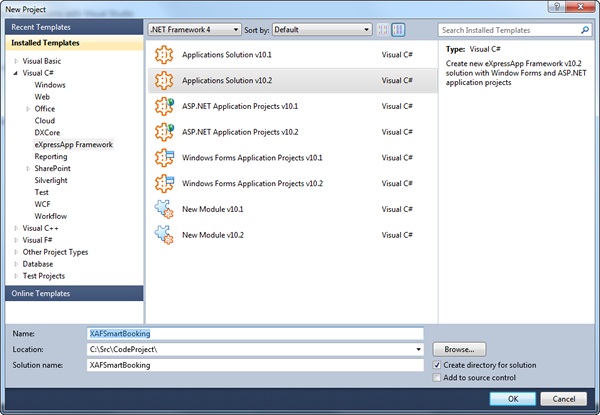Select the Web template category

[42, 97]
